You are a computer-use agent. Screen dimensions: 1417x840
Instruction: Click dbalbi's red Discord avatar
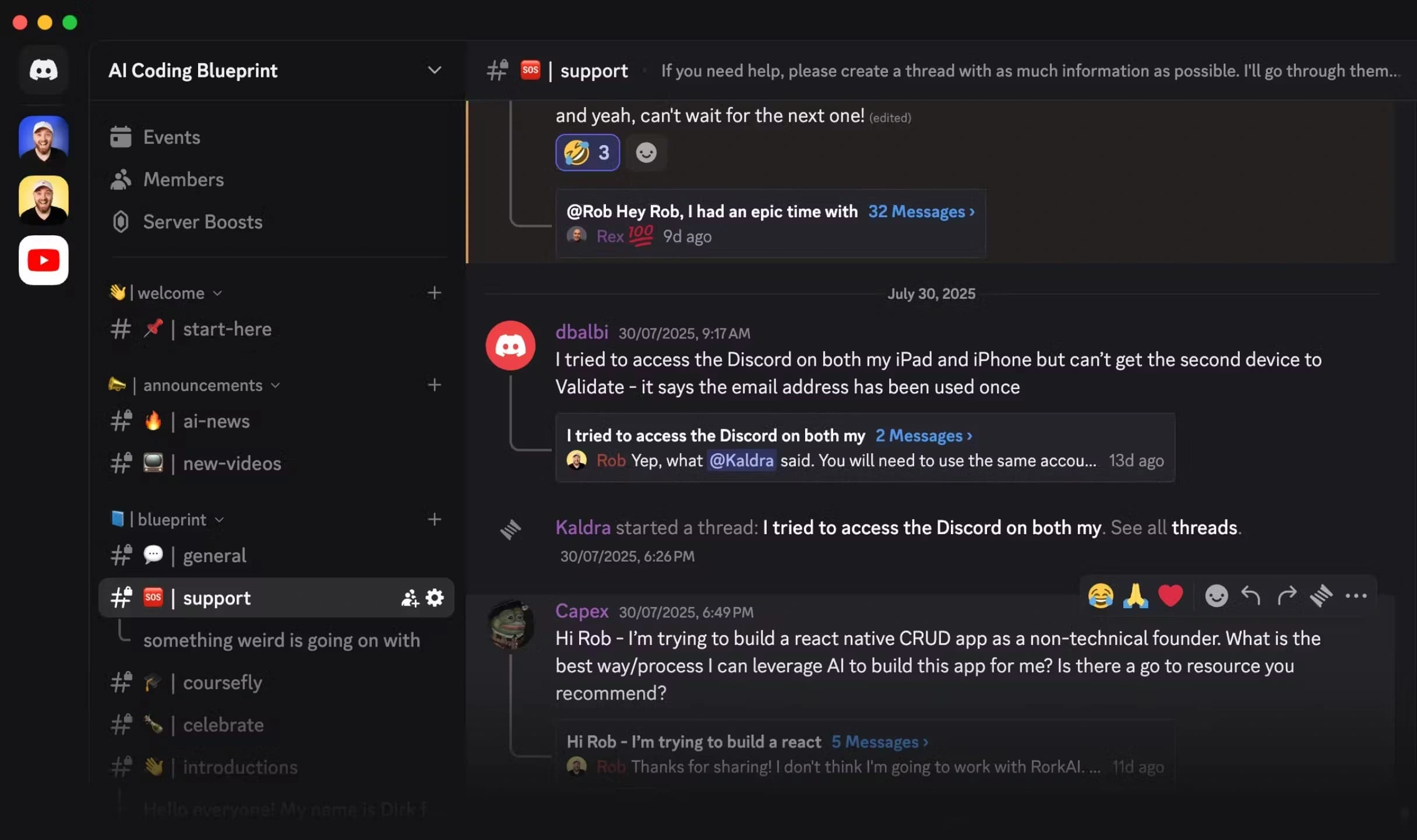point(510,345)
